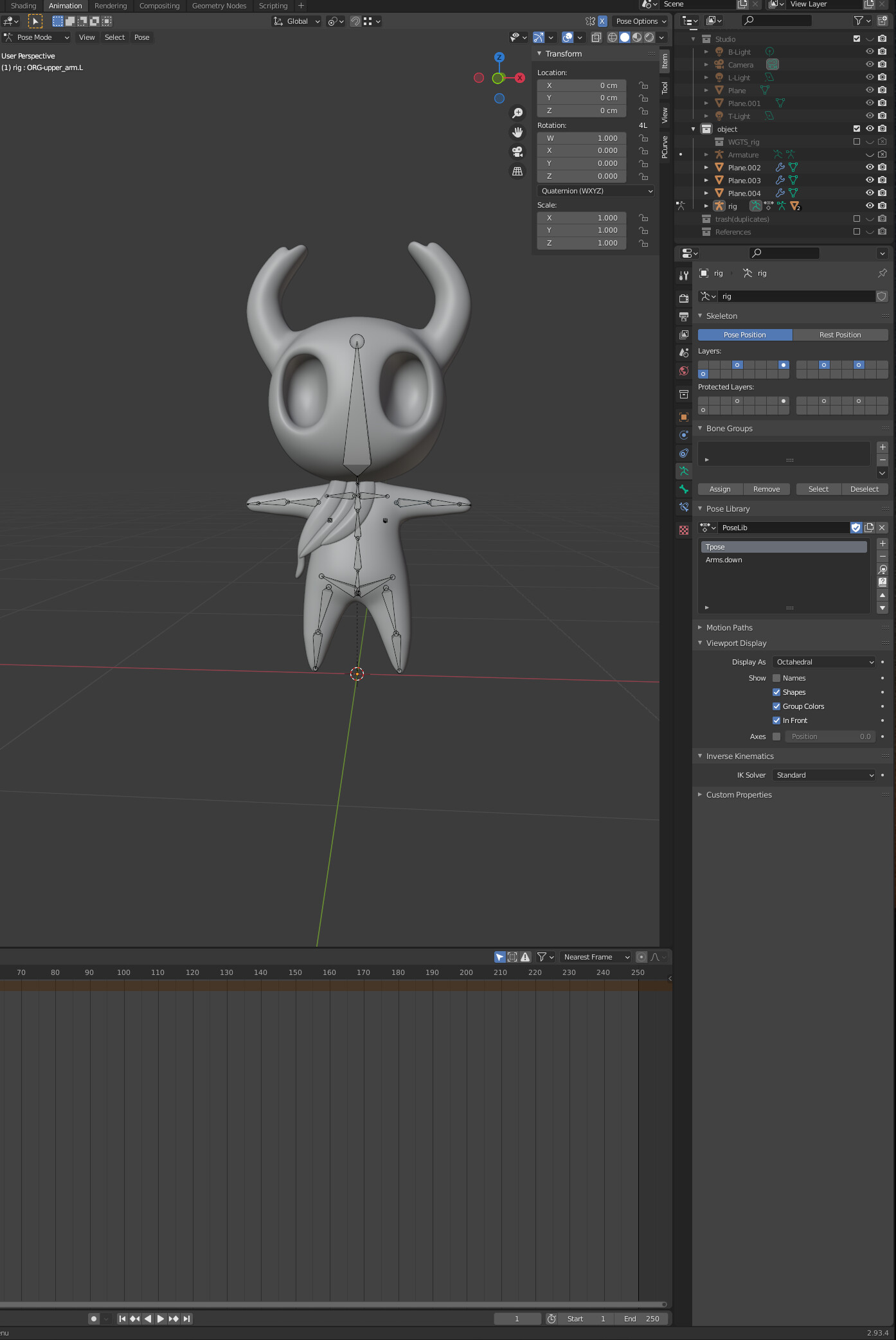Open the PCurve sidebar tab
Screen dimensions: 896x1340
click(665, 147)
